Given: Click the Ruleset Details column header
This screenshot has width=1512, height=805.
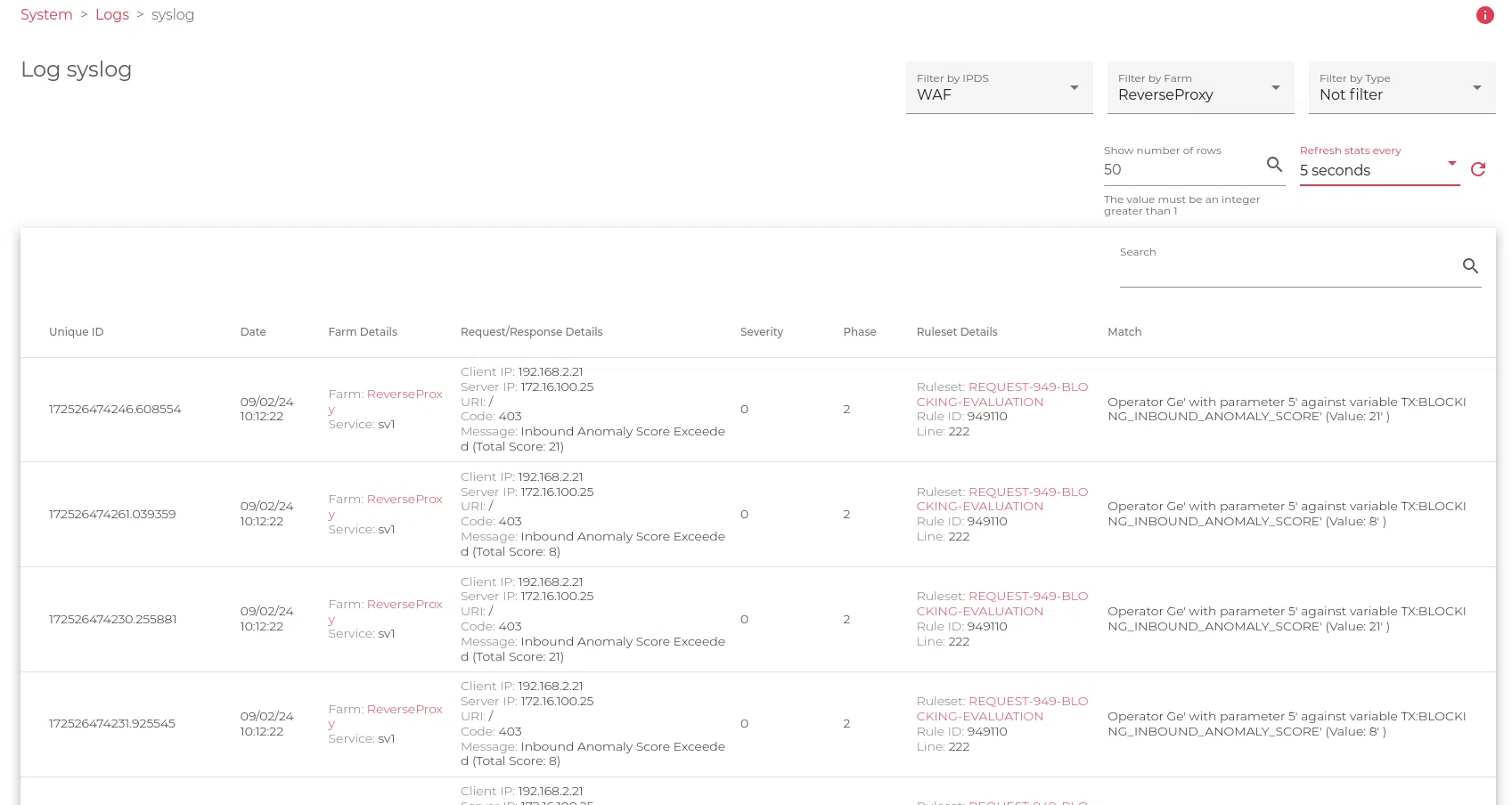Looking at the screenshot, I should pos(956,332).
